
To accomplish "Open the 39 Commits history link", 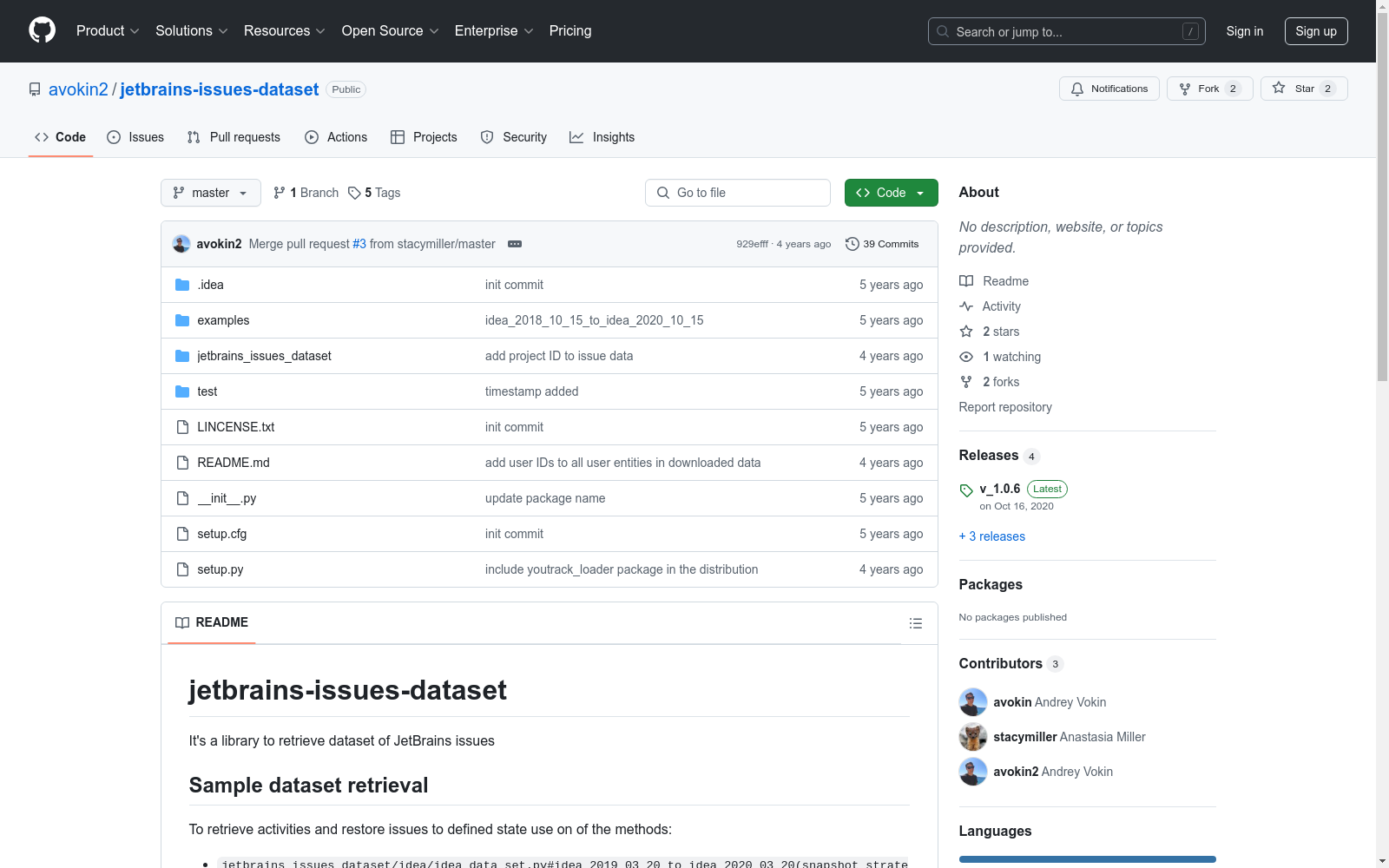I will [882, 244].
